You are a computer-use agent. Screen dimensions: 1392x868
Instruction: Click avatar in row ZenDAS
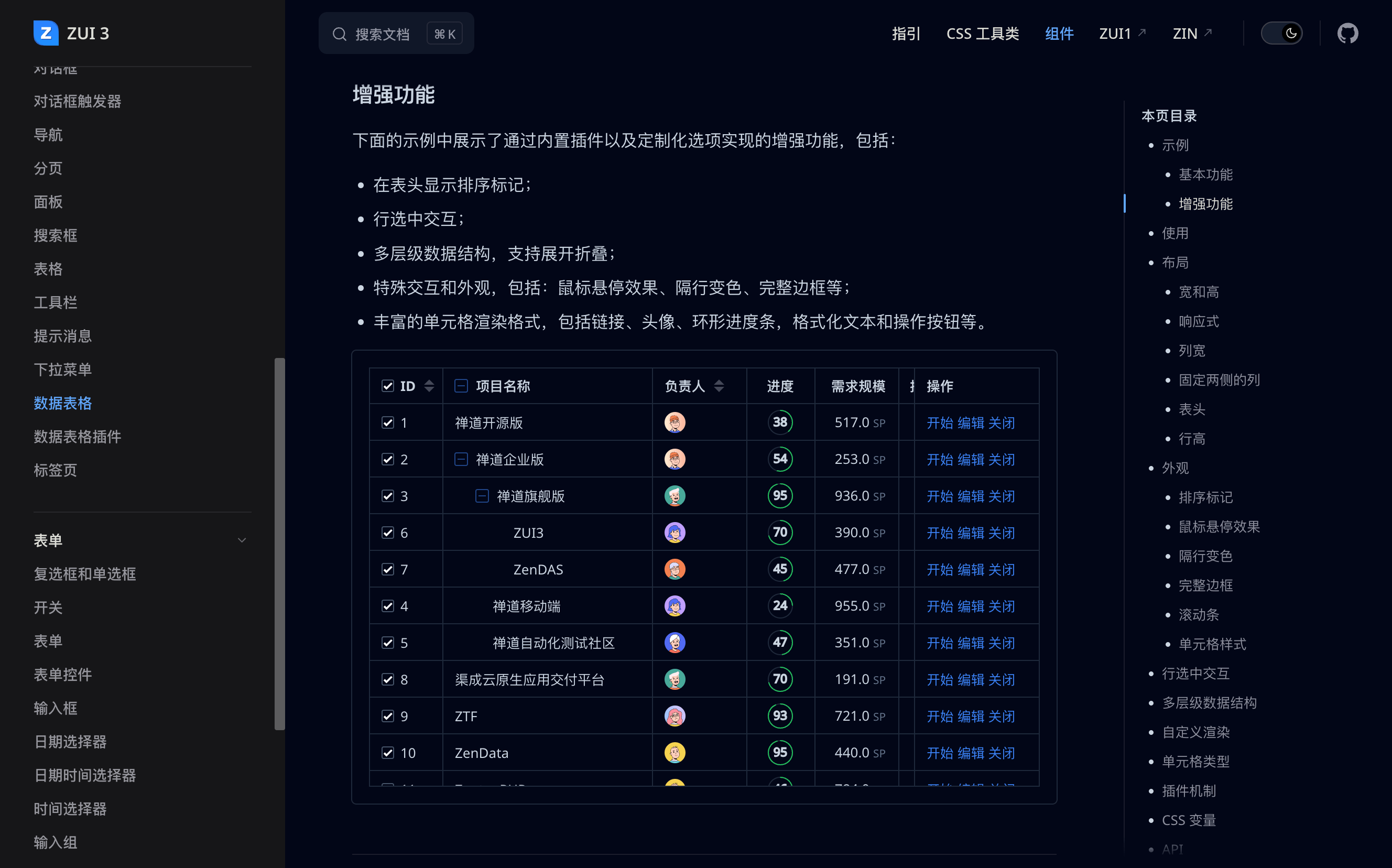coord(675,569)
